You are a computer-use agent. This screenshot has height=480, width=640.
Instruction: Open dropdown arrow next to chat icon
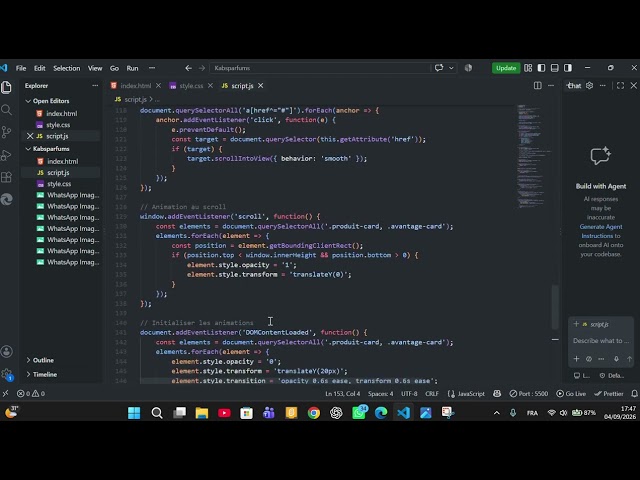(451, 68)
